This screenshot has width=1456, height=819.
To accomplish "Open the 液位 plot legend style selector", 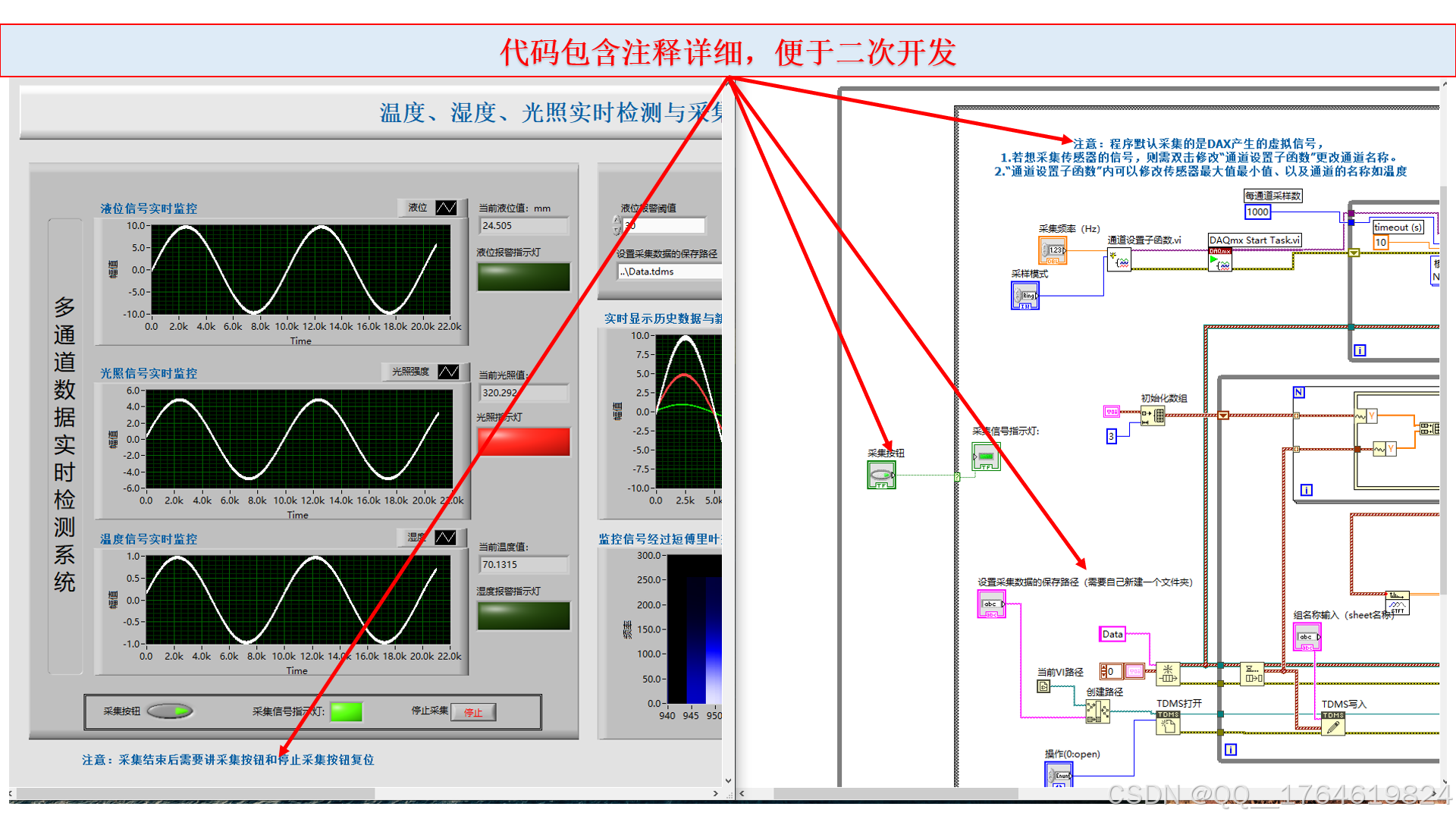I will (x=446, y=208).
